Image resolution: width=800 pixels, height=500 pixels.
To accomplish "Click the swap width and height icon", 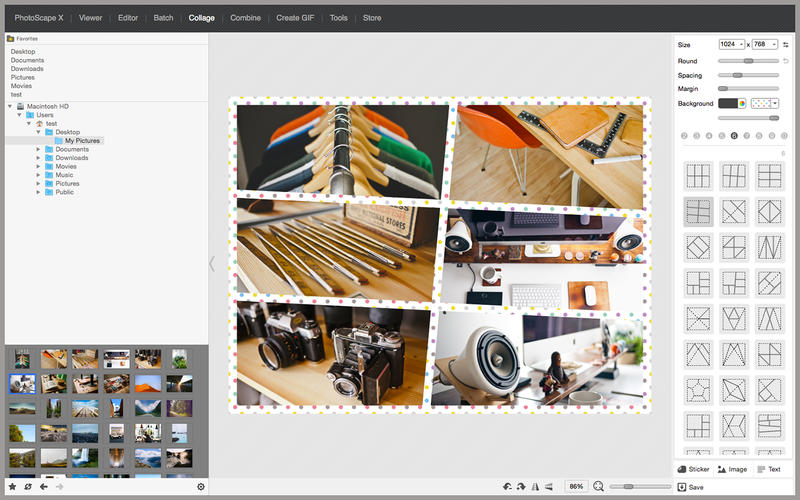I will pos(785,45).
